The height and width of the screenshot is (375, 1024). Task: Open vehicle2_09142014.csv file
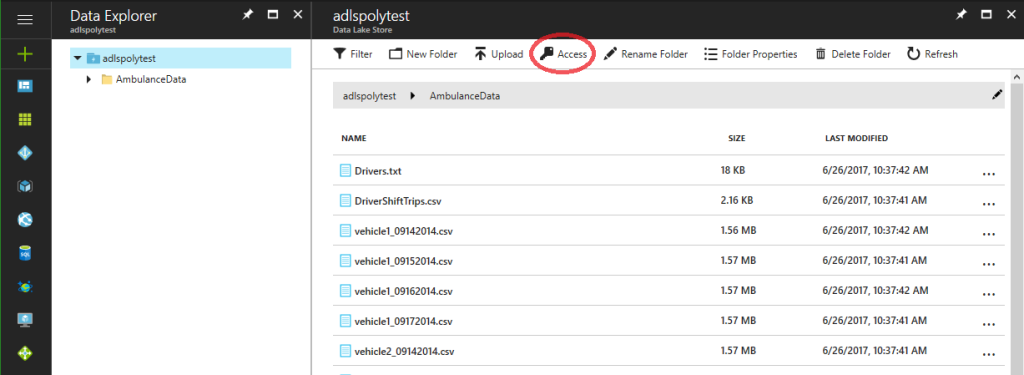pyautogui.click(x=403, y=351)
